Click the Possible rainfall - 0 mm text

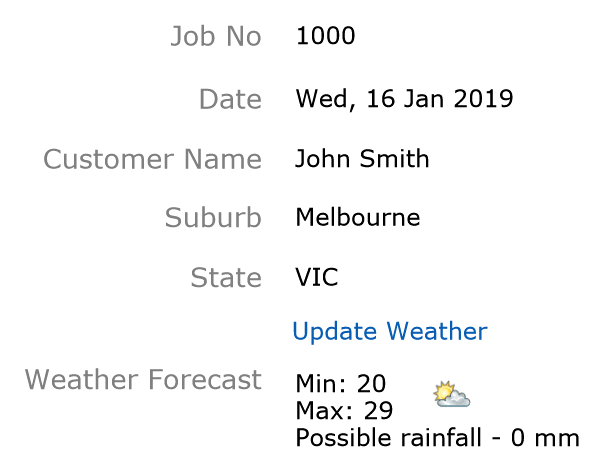437,438
